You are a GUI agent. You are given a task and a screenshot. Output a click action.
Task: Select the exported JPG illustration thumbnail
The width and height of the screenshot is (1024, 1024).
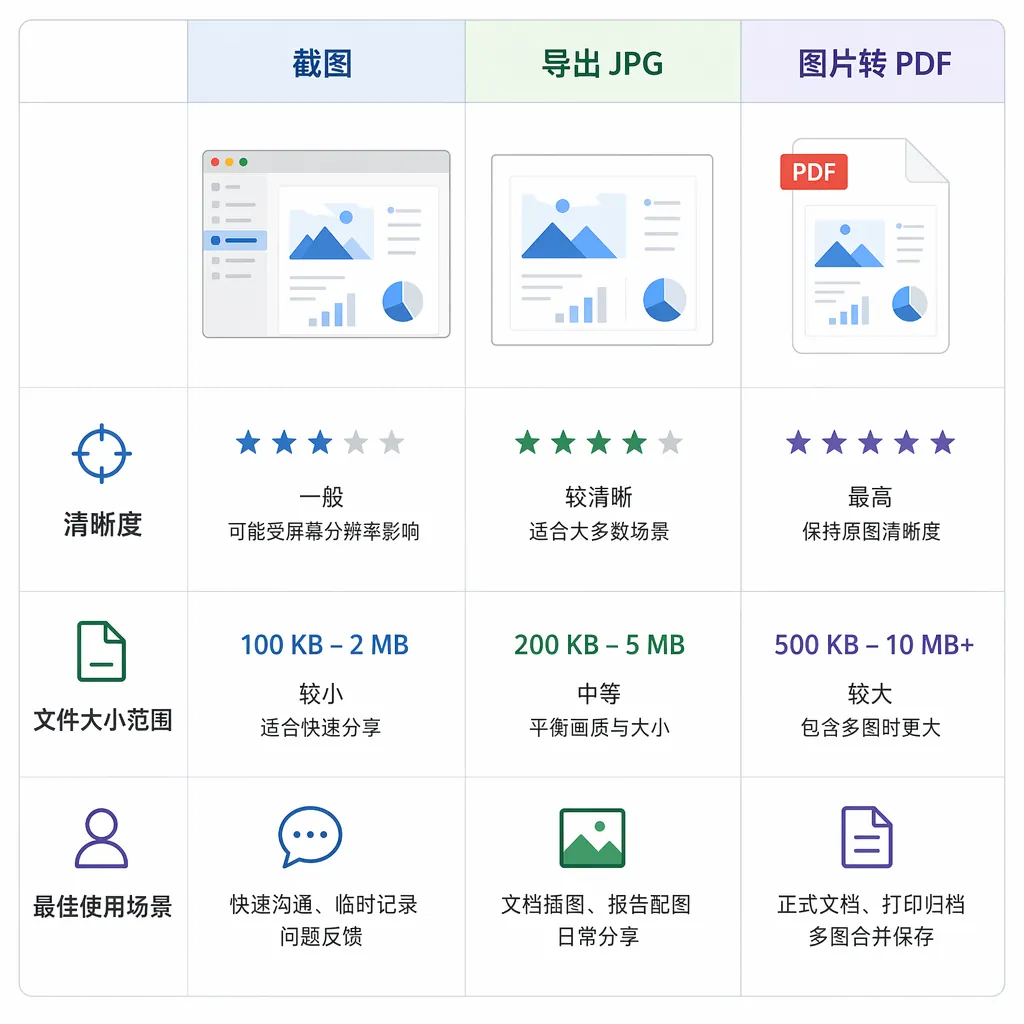point(602,249)
